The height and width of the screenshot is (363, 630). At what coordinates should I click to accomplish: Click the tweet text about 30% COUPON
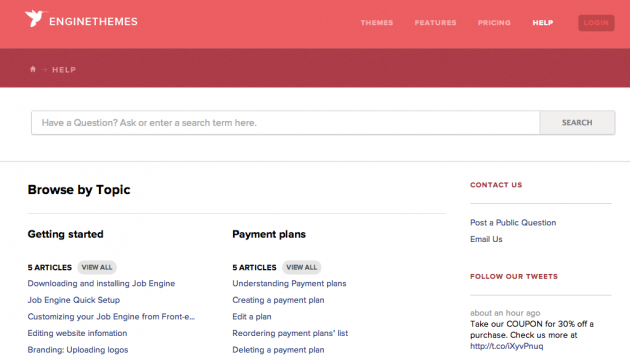click(x=532, y=329)
